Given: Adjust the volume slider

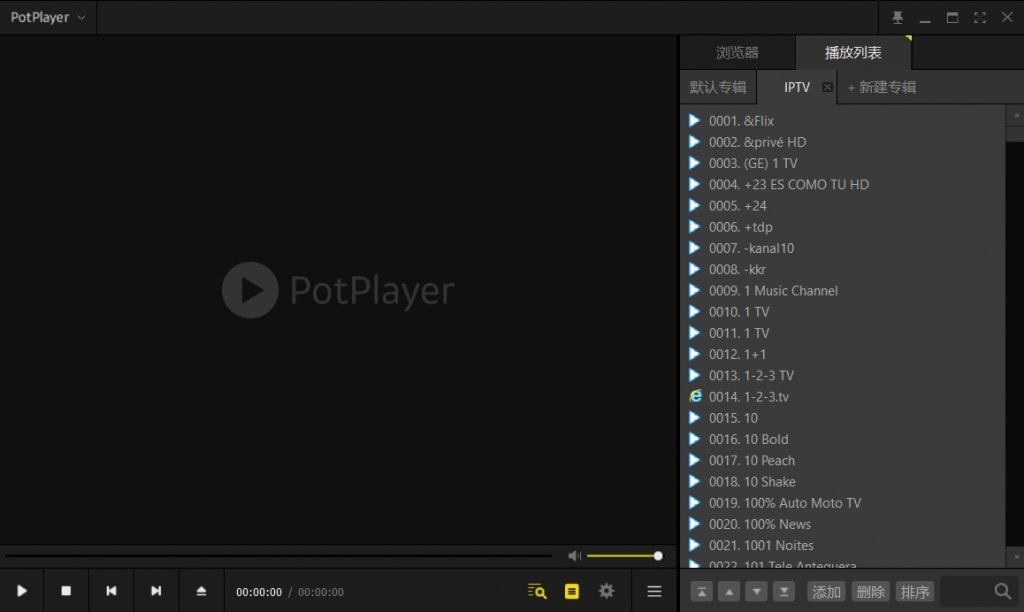Looking at the screenshot, I should click(x=624, y=556).
